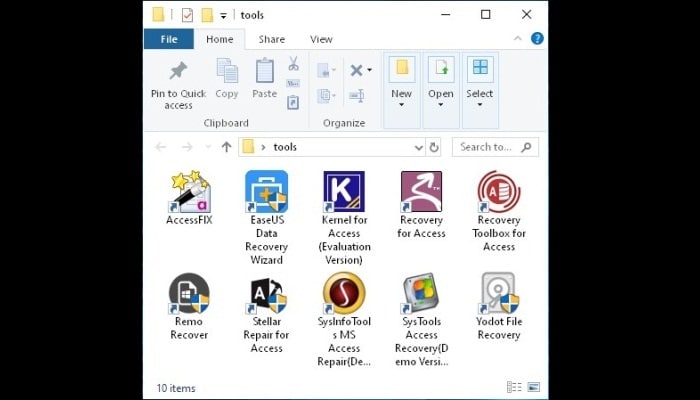Click the tools path in address bar
The image size is (700, 400).
[285, 147]
